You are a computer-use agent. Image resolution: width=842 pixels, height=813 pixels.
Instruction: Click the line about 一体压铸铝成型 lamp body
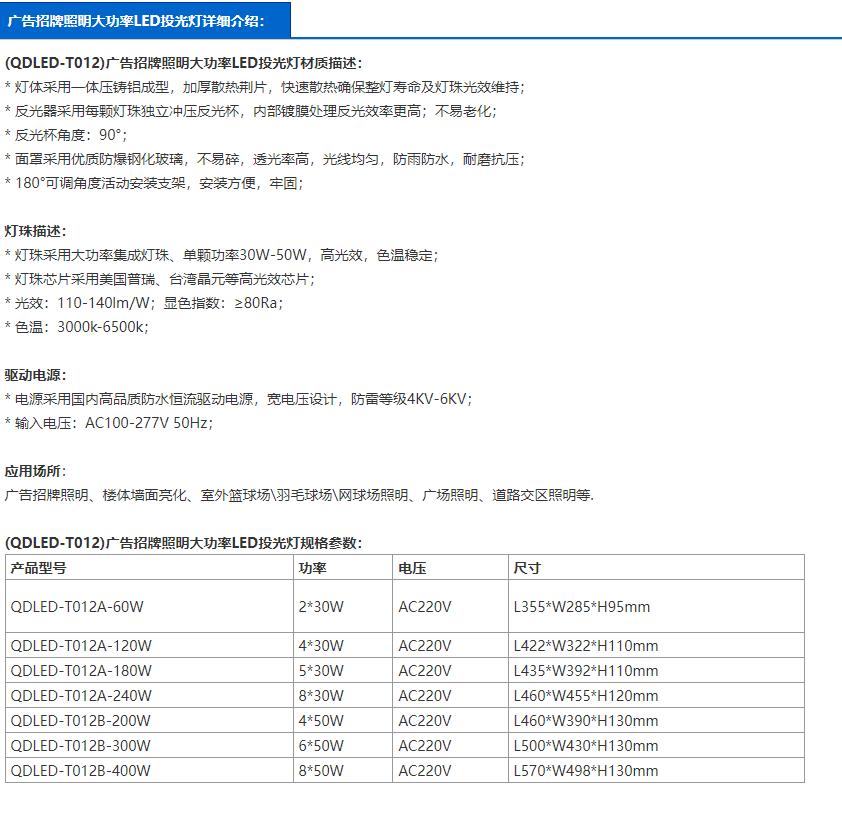[x=265, y=87]
